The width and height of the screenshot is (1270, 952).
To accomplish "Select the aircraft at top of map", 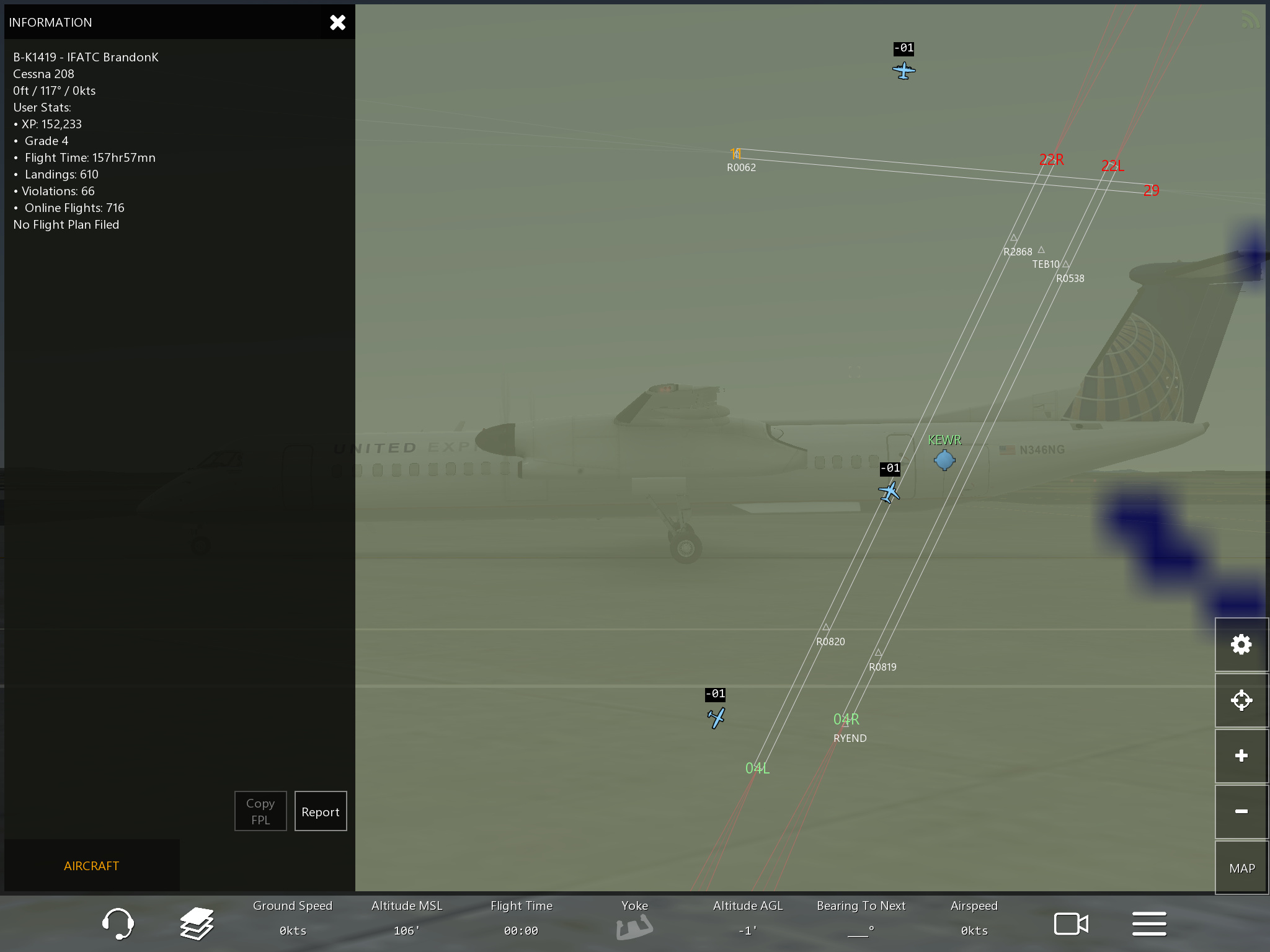I will (904, 70).
